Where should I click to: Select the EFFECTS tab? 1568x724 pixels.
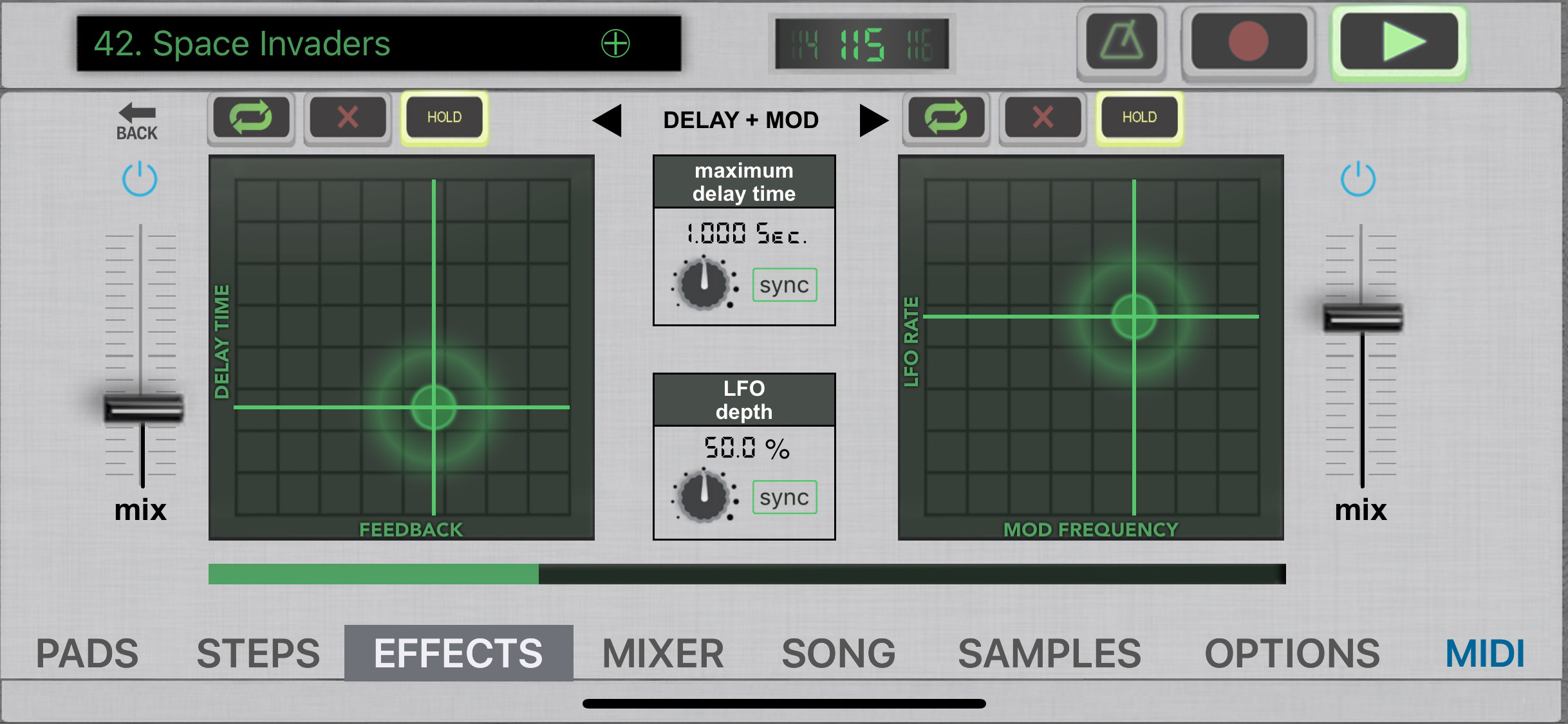click(x=458, y=654)
